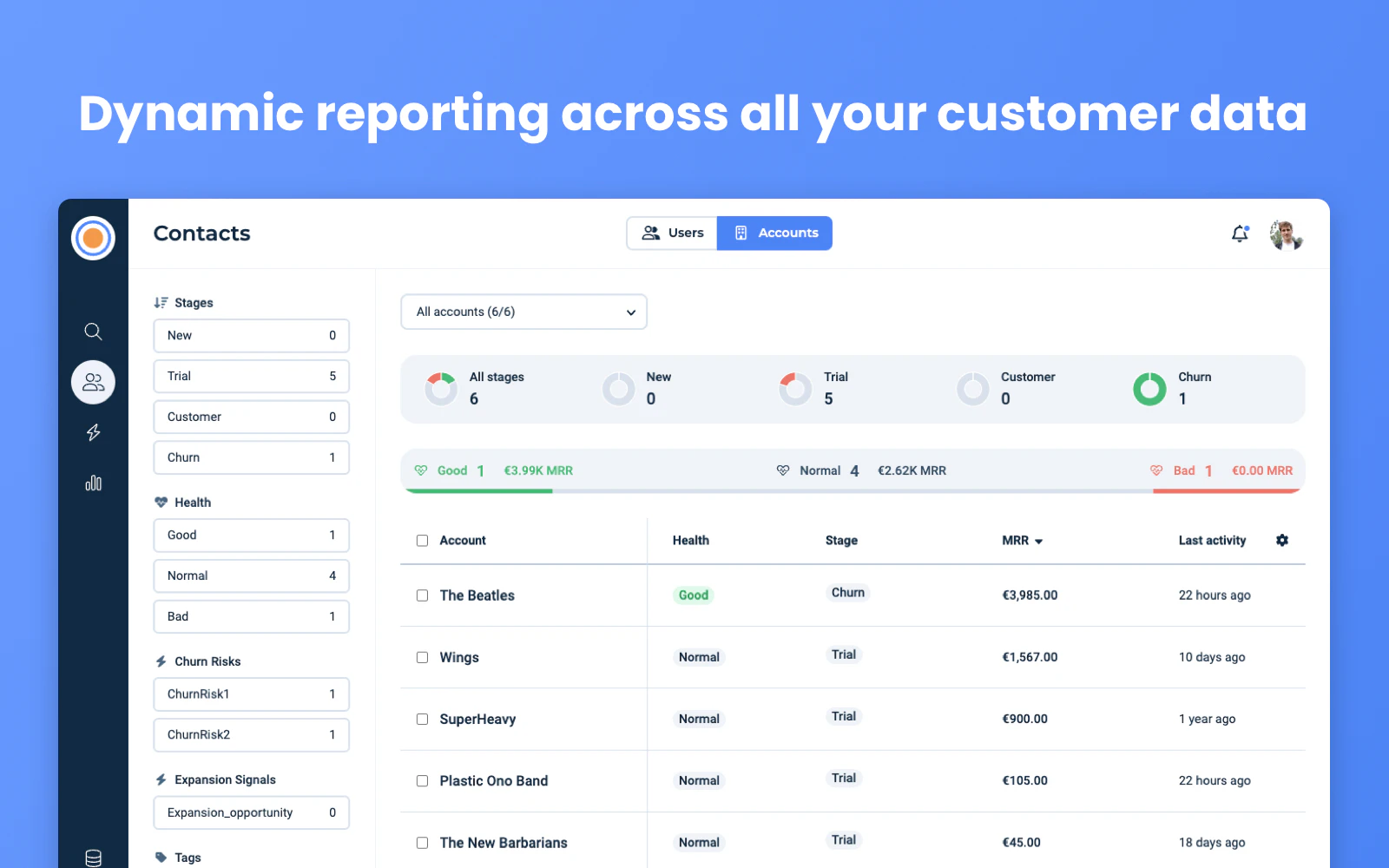Check the select-all box in Account header
The image size is (1389, 868).
(x=422, y=540)
